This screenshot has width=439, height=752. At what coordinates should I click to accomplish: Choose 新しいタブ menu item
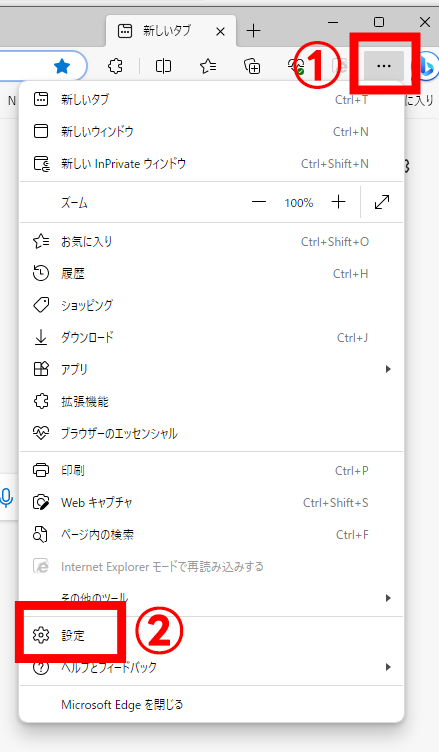pyautogui.click(x=211, y=100)
